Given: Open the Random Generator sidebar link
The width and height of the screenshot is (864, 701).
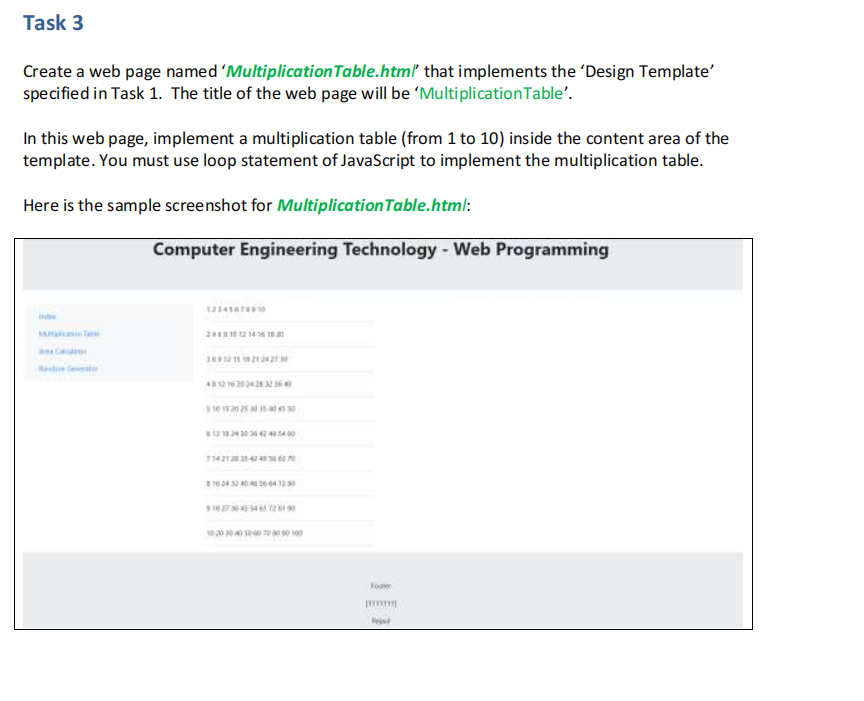Looking at the screenshot, I should coord(68,370).
